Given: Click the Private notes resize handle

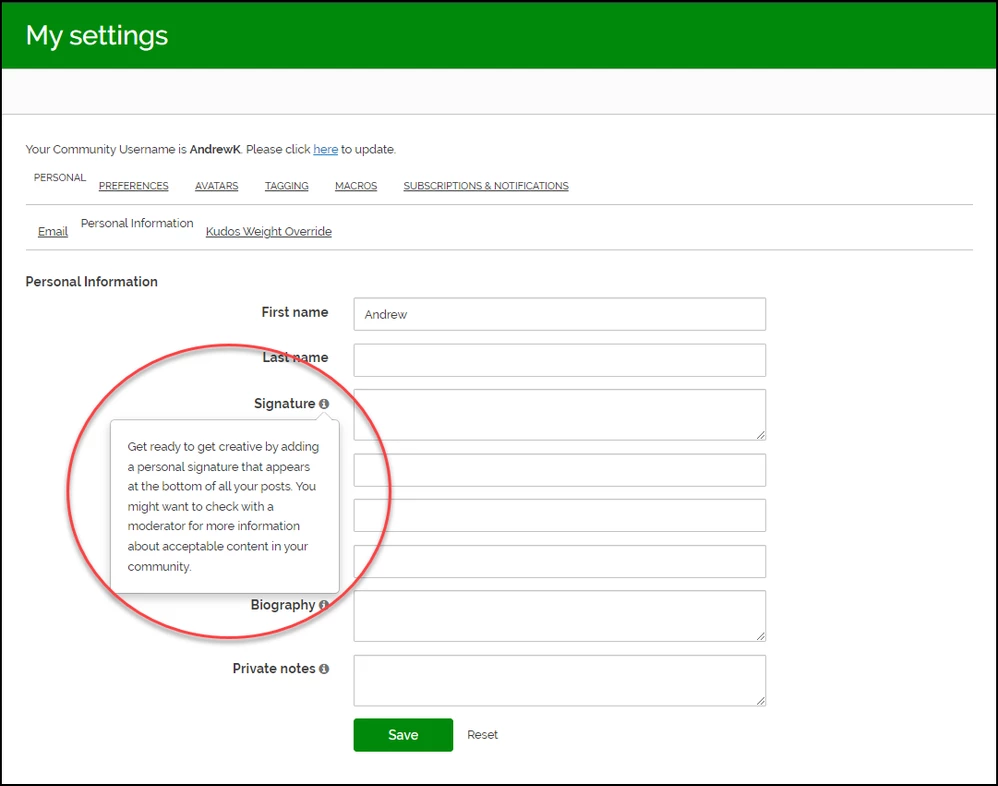Looking at the screenshot, I should coord(761,701).
